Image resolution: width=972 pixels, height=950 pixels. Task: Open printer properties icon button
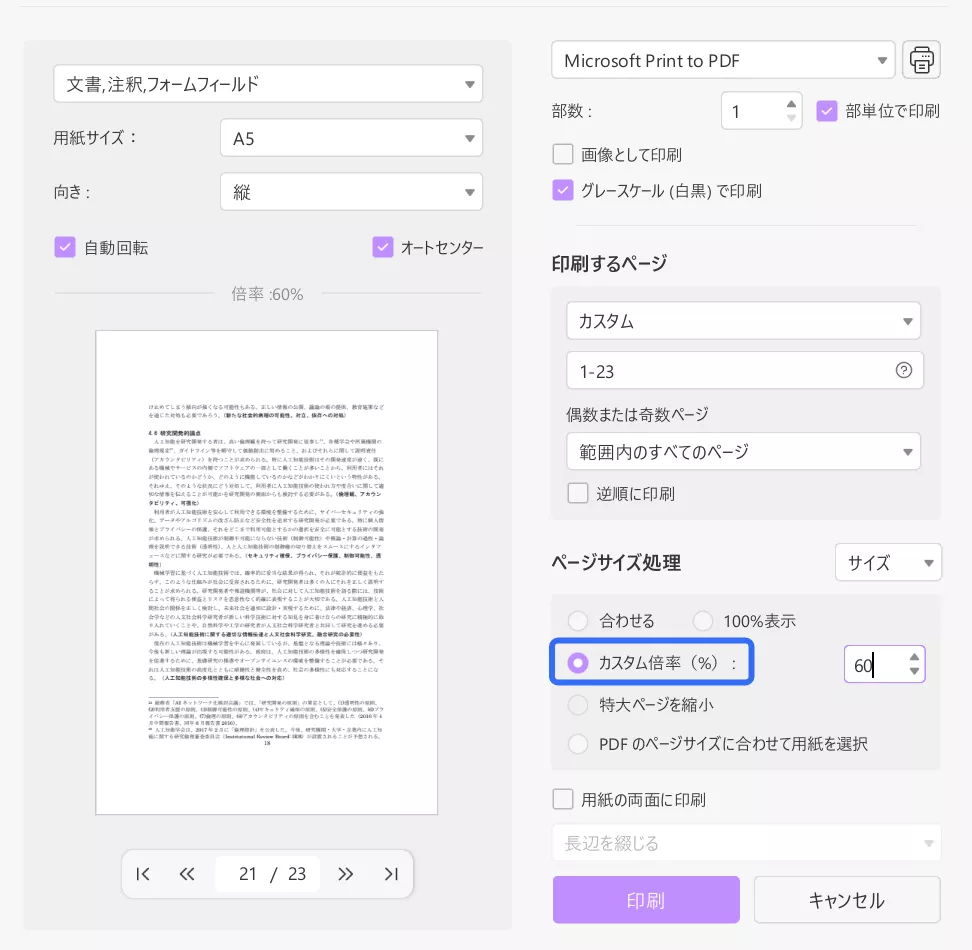click(x=921, y=60)
